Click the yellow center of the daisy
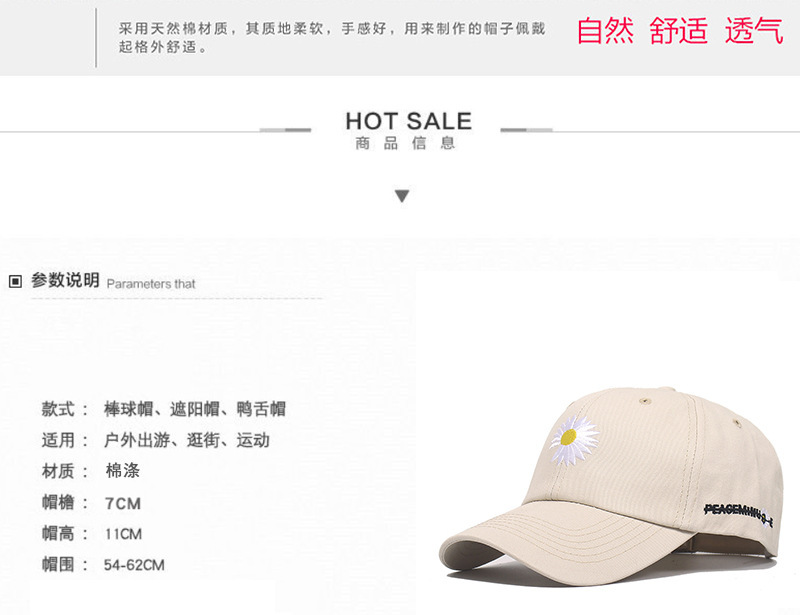800x615 pixels. [x=568, y=437]
